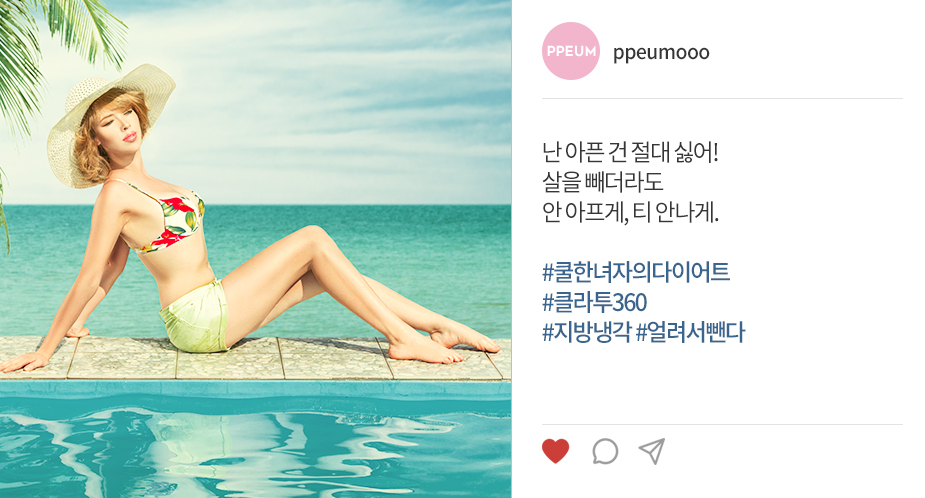Open the hashtag #쿨한녀자의다이어트
This screenshot has height=498, width=925.
click(x=636, y=272)
